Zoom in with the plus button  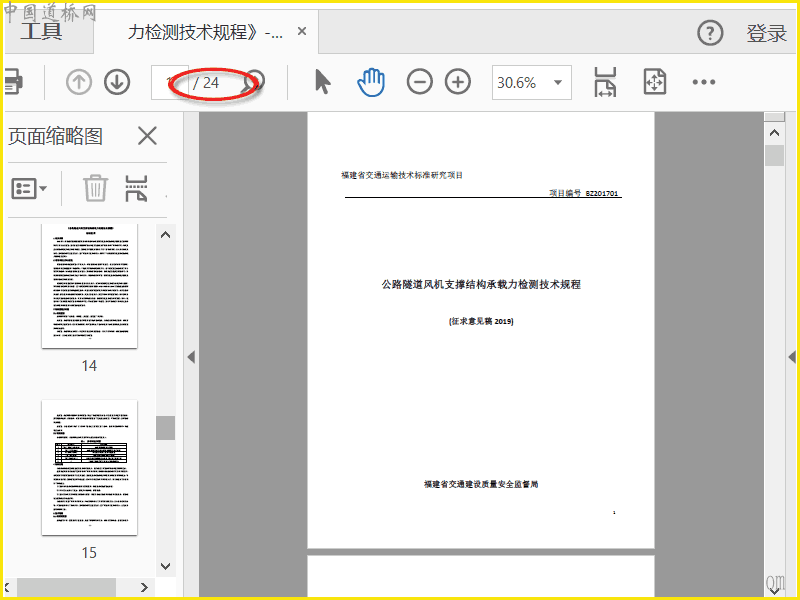458,82
